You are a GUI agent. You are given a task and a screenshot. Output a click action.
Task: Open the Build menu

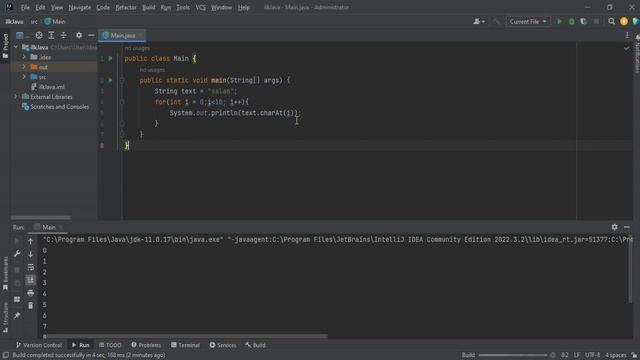point(149,7)
